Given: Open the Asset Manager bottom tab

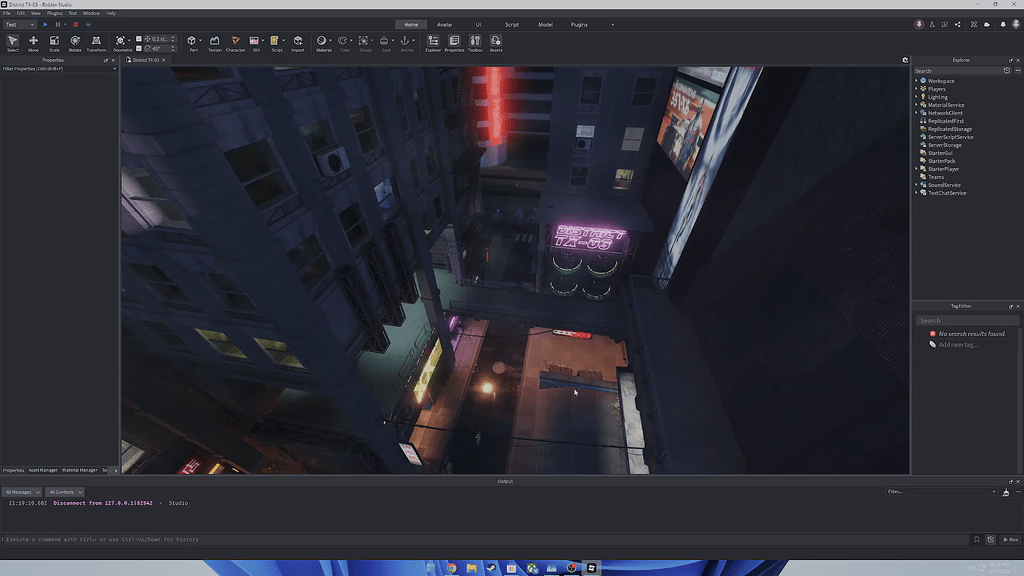Looking at the screenshot, I should (x=43, y=470).
